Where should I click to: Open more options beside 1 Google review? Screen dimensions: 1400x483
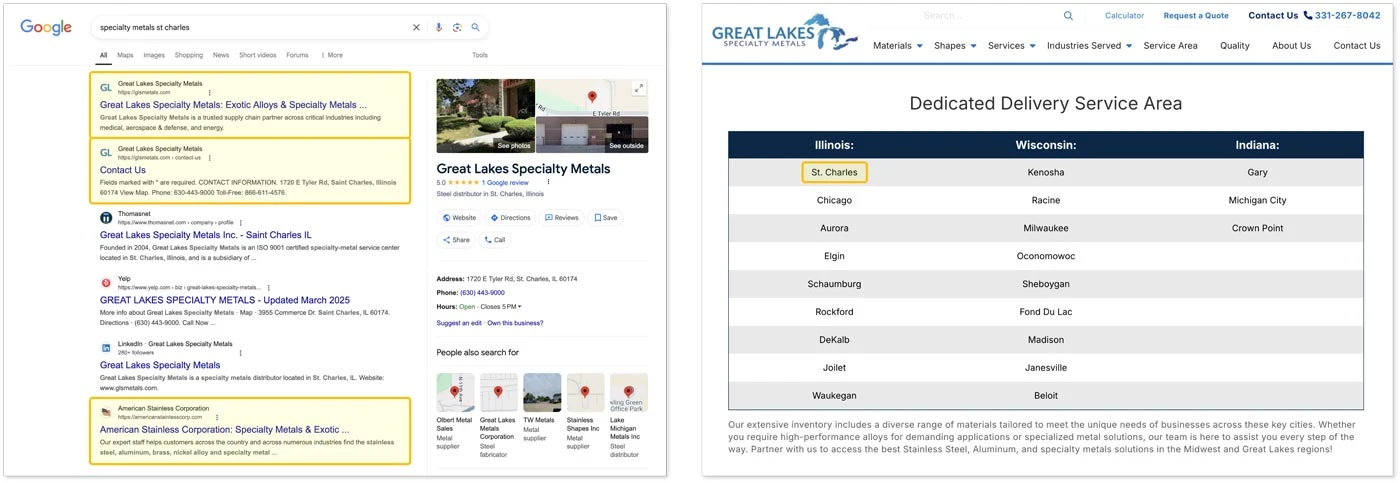[x=548, y=183]
